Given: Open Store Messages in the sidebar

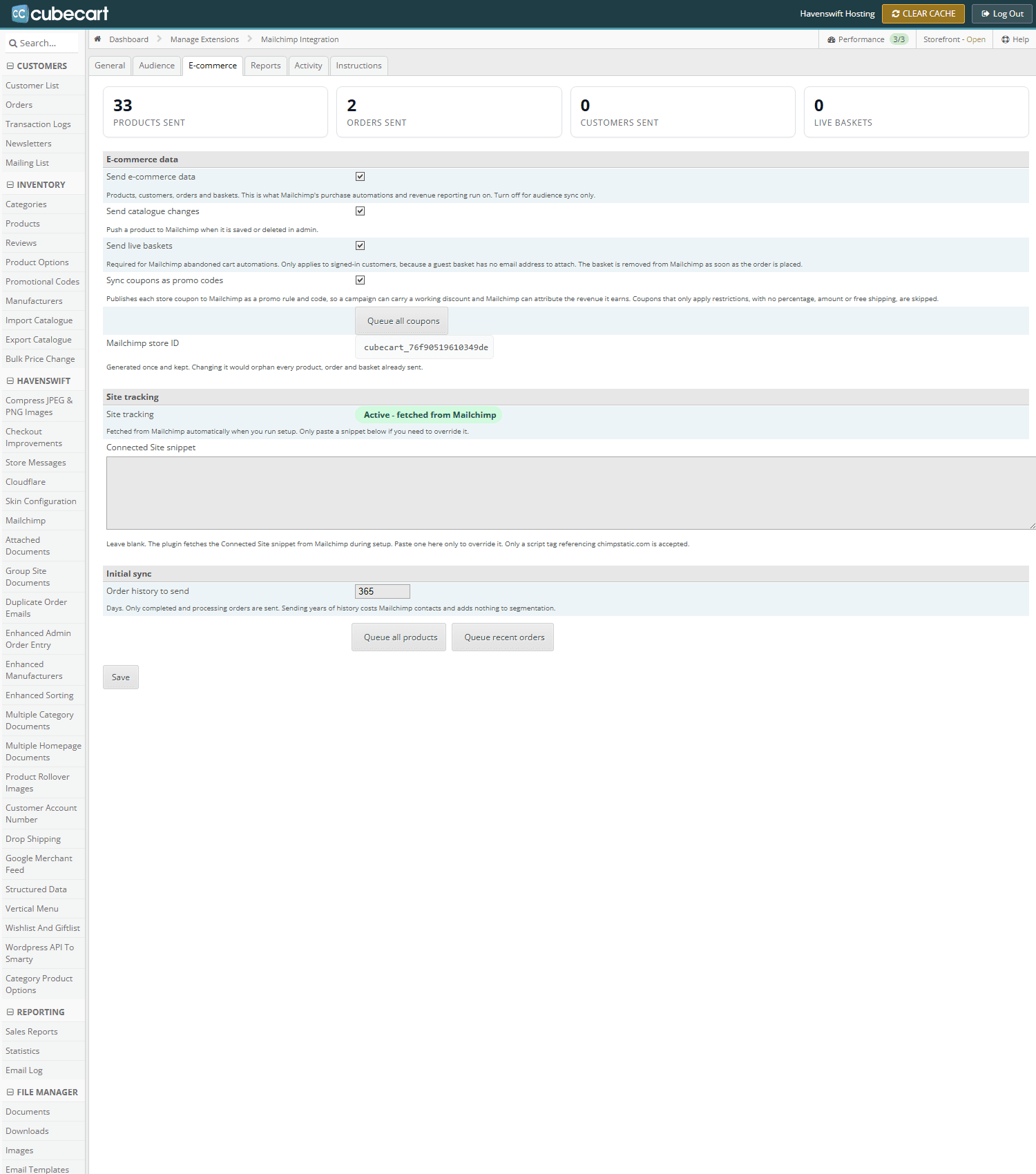Looking at the screenshot, I should (36, 463).
